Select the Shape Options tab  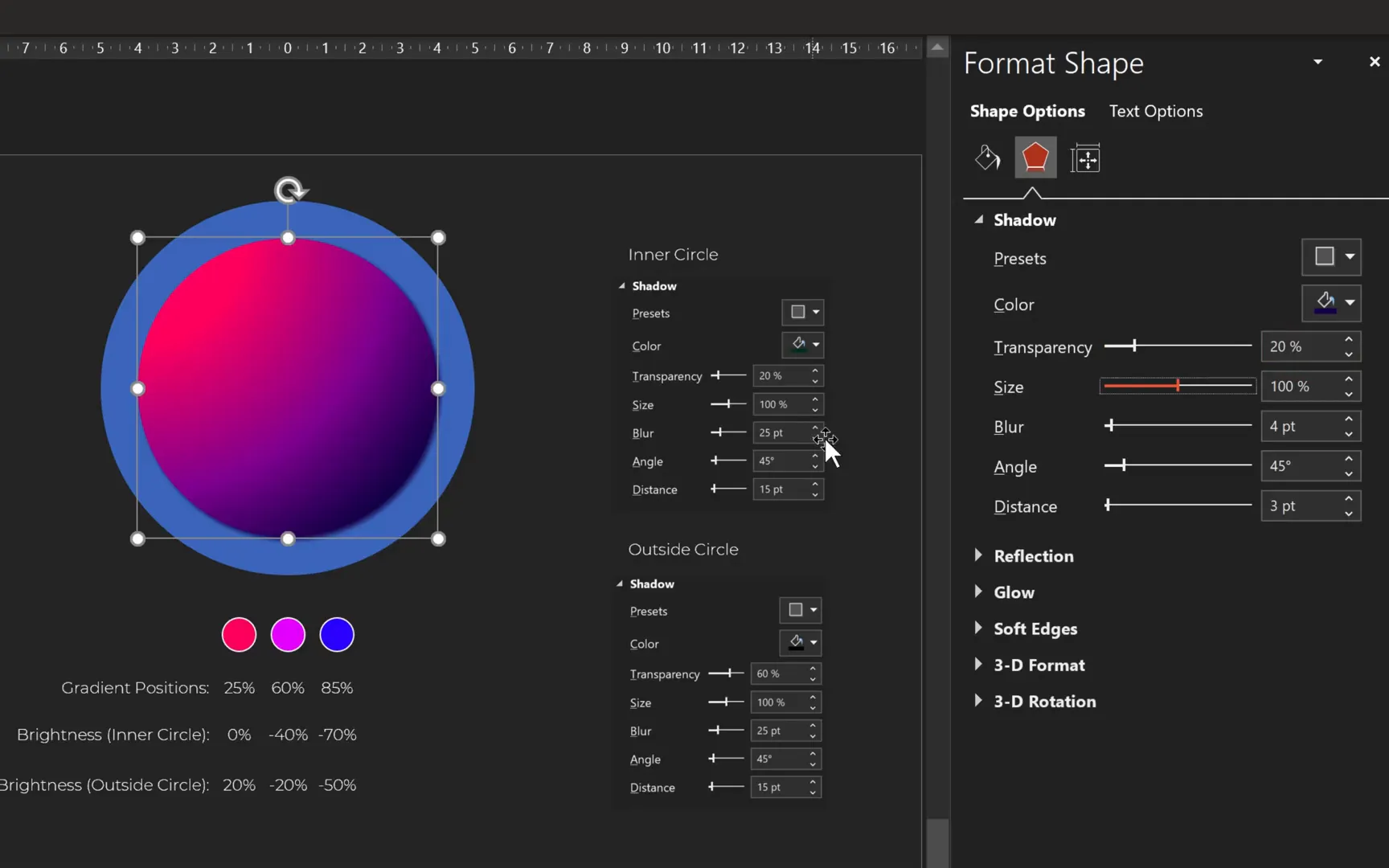coord(1026,111)
